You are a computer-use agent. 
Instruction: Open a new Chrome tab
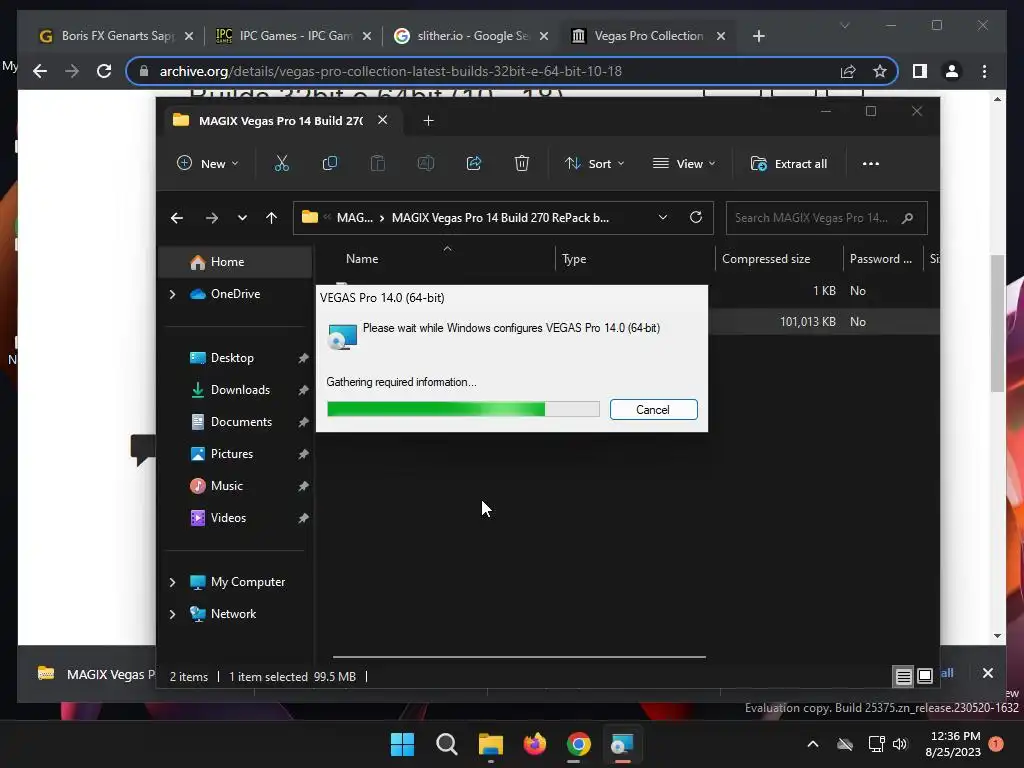coord(758,36)
